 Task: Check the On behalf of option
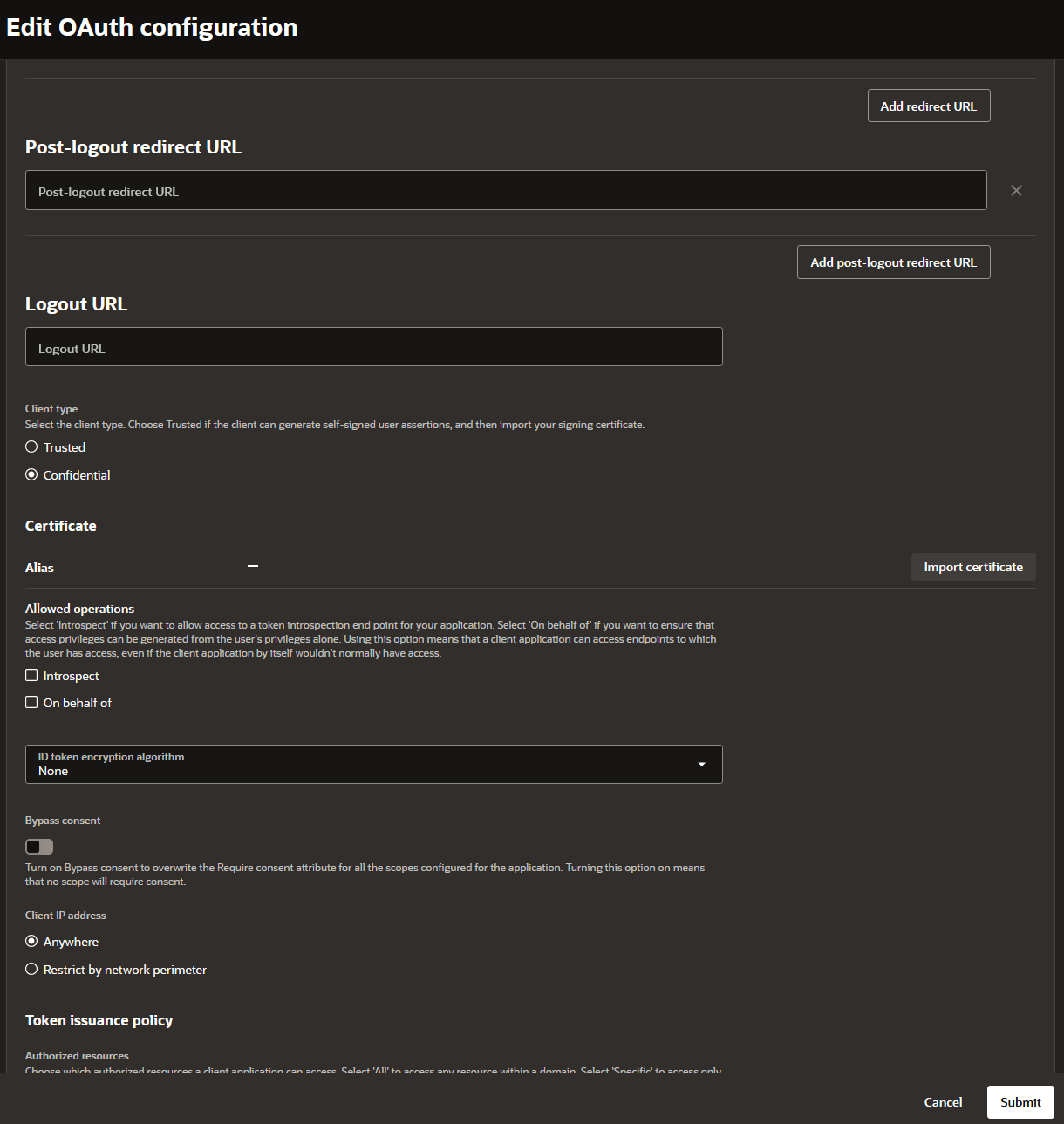click(x=31, y=703)
